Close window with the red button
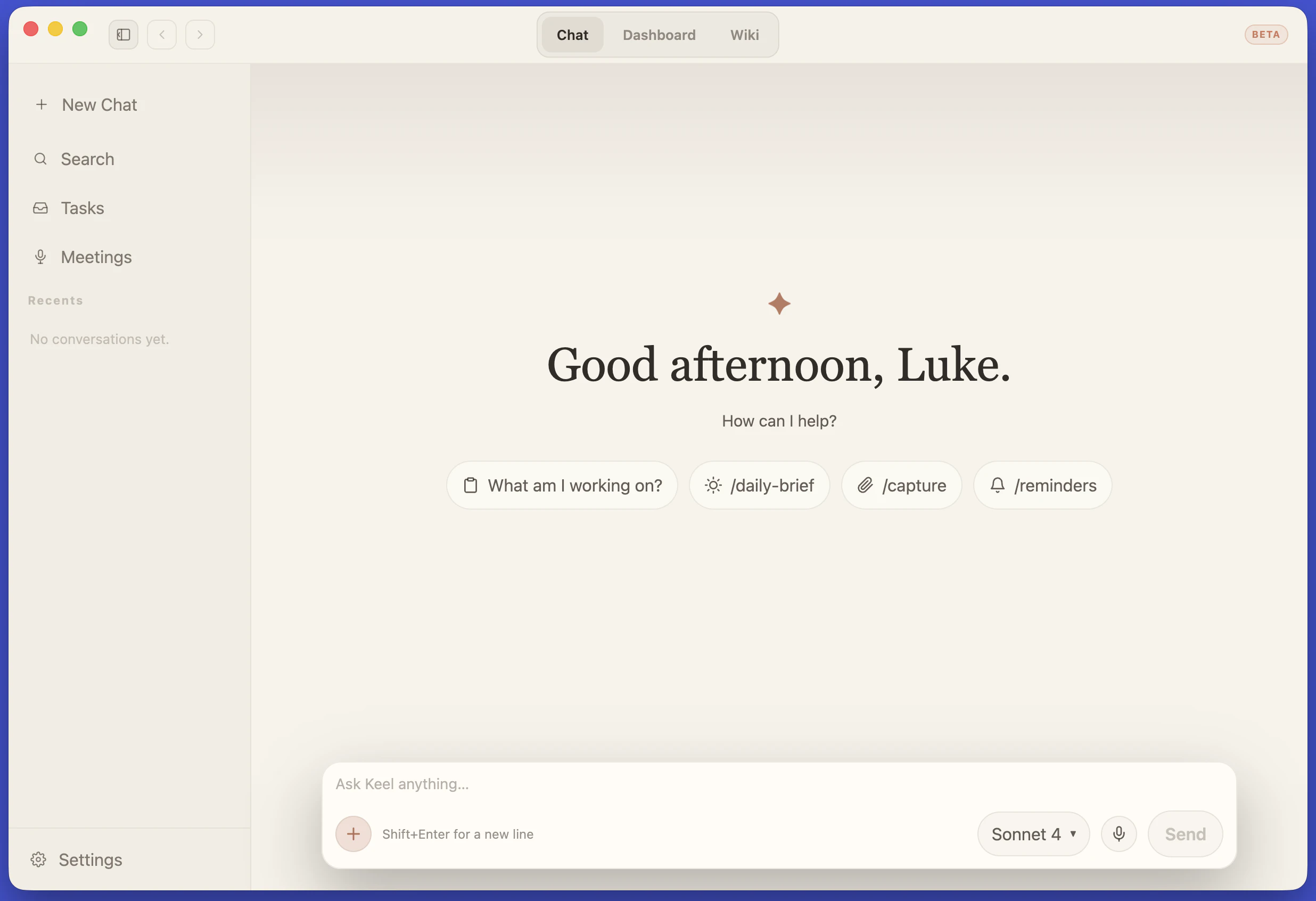The width and height of the screenshot is (1316, 901). pos(31,29)
